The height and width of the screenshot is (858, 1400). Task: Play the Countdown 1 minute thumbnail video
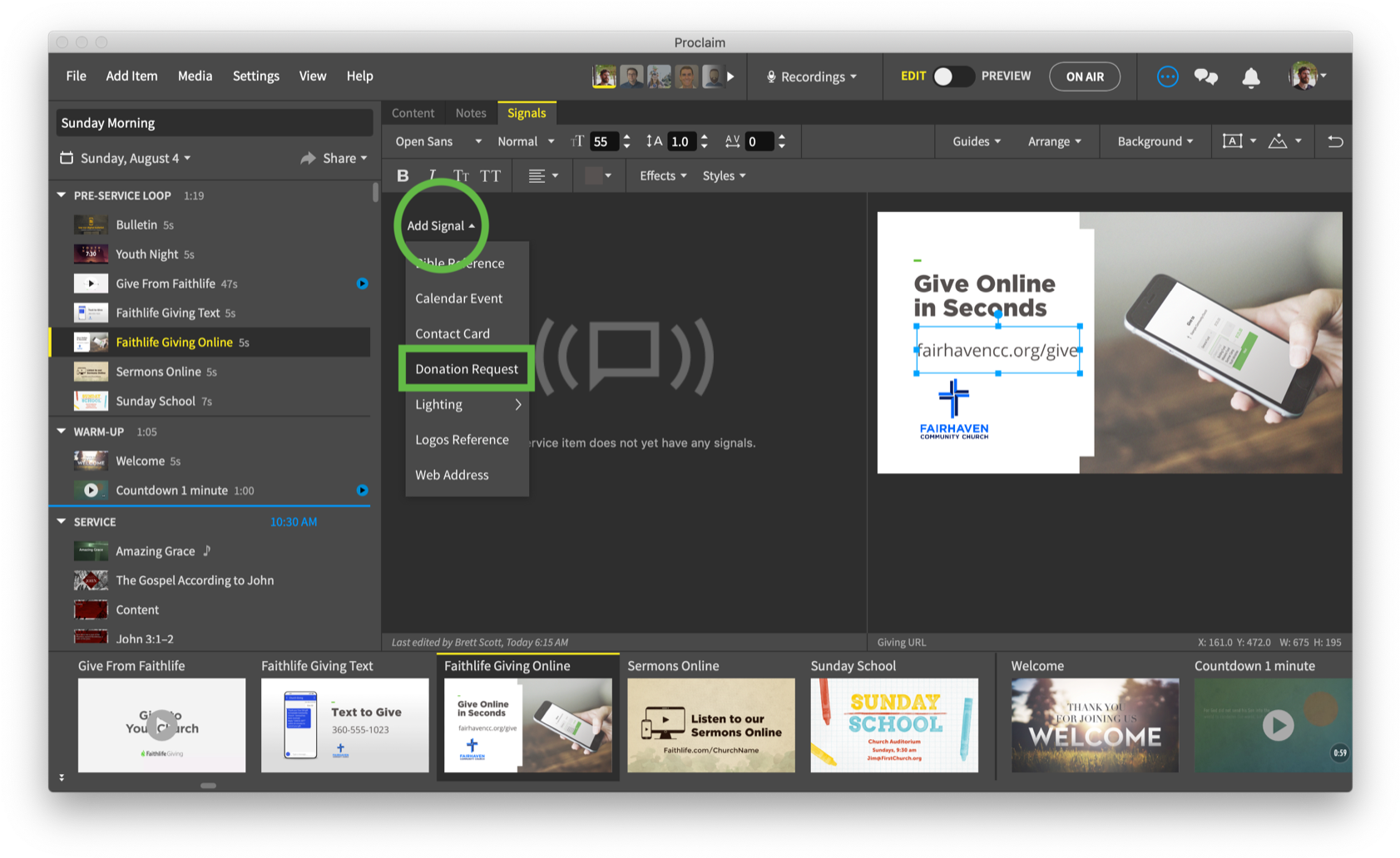[x=1278, y=726]
